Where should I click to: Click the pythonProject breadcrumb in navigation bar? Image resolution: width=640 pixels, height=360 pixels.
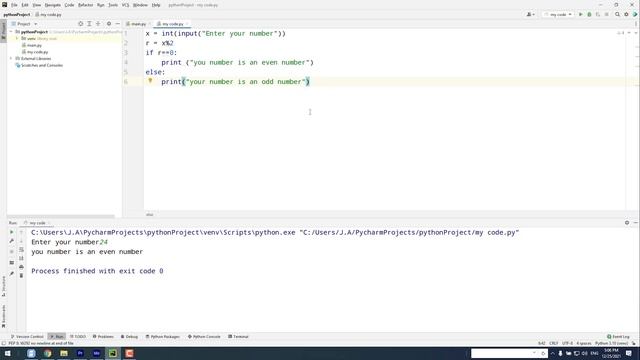tap(17, 14)
